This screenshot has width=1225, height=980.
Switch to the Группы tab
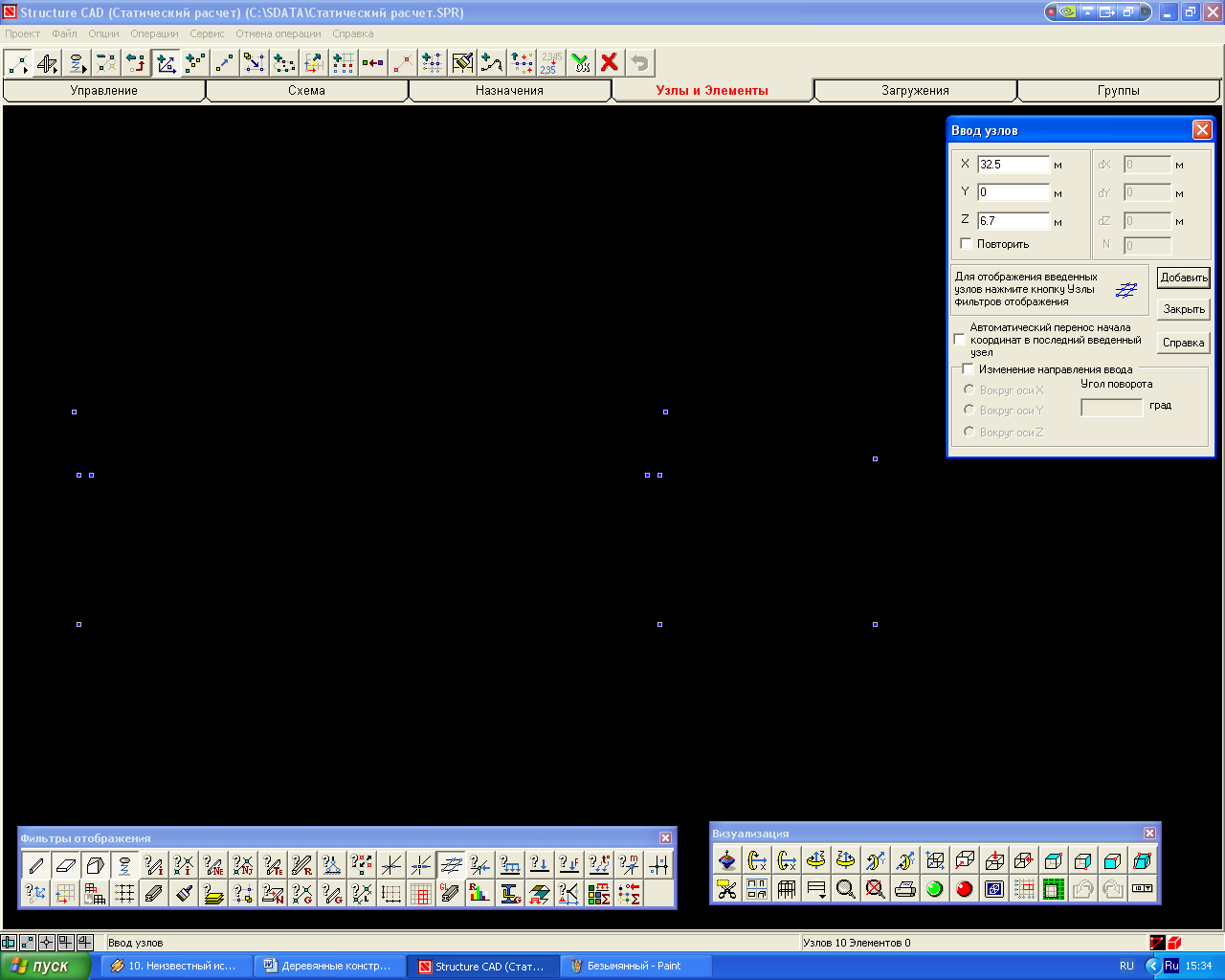[1119, 91]
